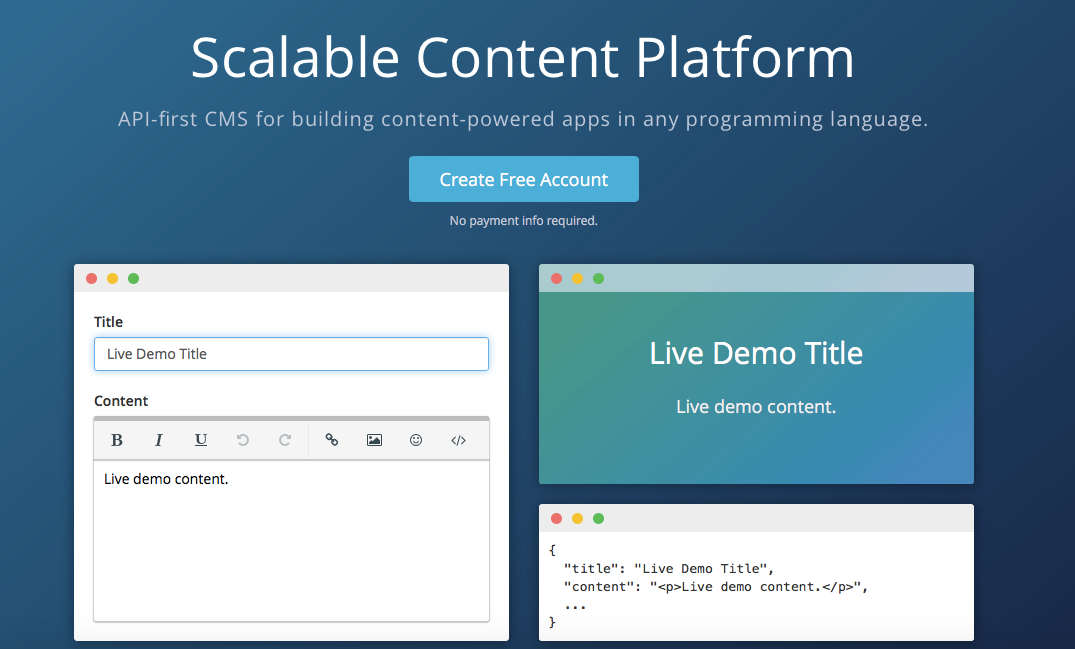The height and width of the screenshot is (649, 1075).
Task: Insert an image into the content
Action: click(x=373, y=440)
